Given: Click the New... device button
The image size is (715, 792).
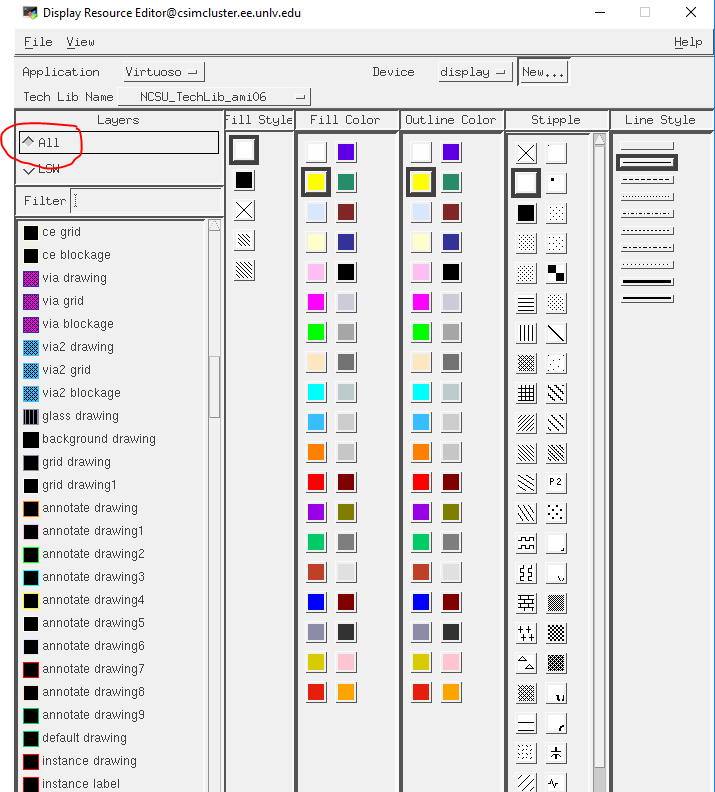Looking at the screenshot, I should [543, 72].
